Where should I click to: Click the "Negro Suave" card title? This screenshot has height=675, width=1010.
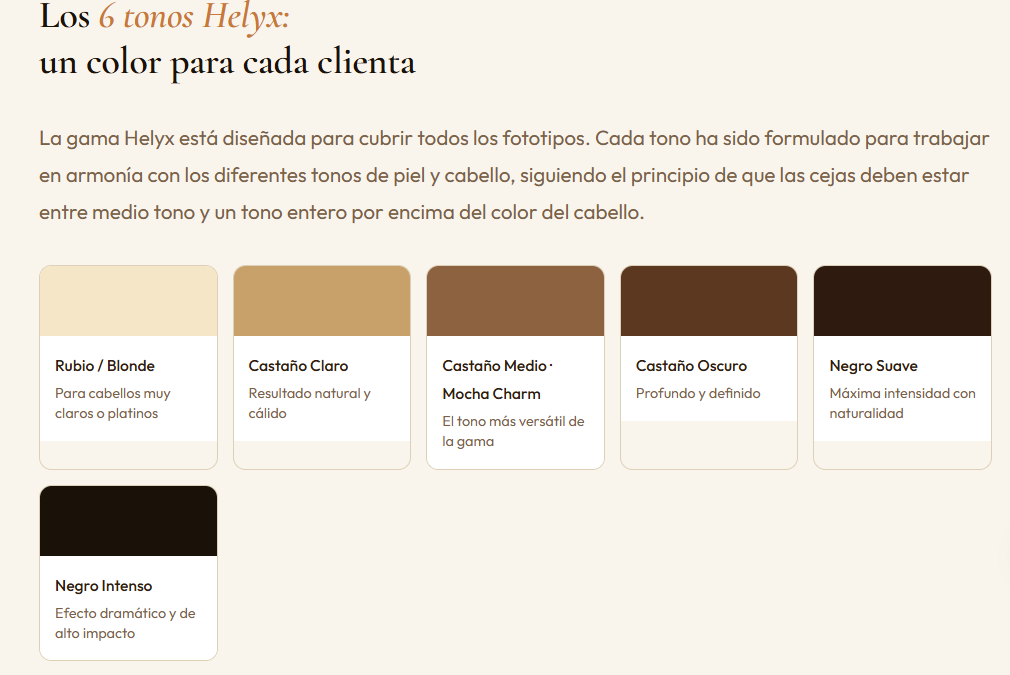click(x=873, y=366)
